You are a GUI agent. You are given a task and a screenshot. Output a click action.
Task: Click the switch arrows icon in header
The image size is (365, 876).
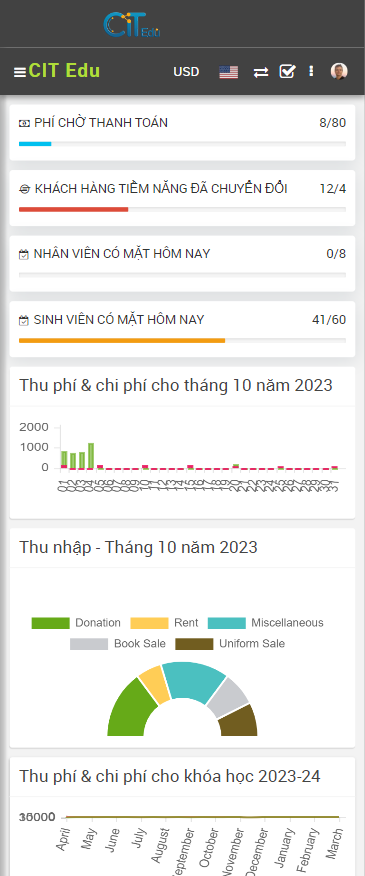[x=260, y=72]
